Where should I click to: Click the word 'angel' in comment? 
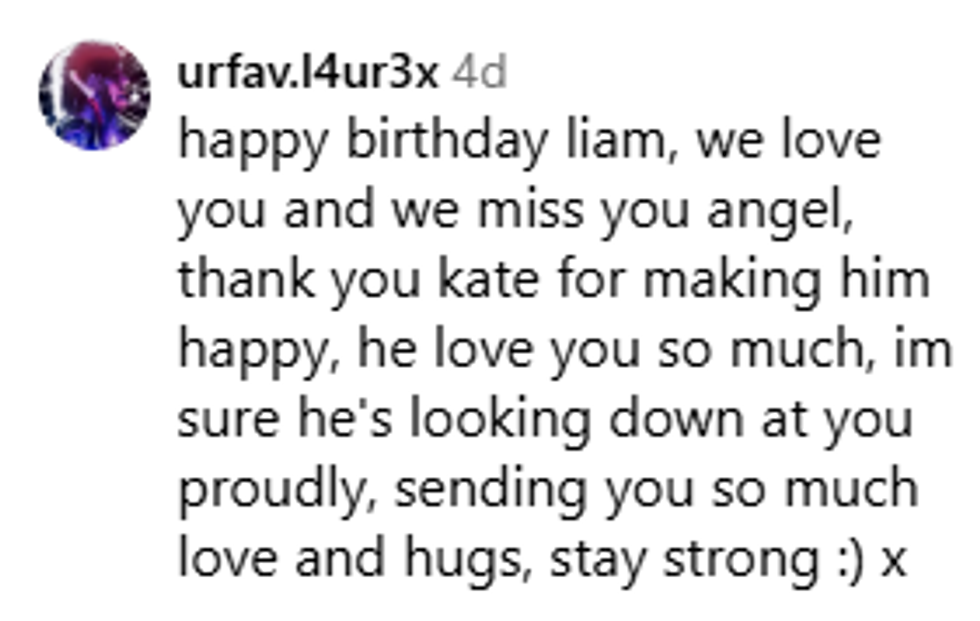tap(779, 212)
